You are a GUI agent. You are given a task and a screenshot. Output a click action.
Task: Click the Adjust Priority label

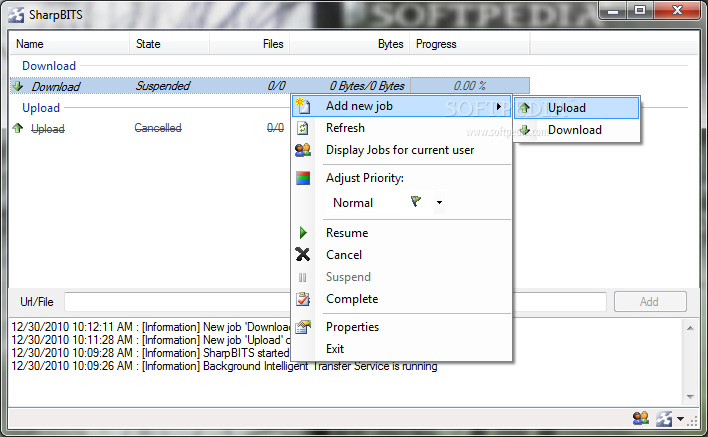[365, 178]
